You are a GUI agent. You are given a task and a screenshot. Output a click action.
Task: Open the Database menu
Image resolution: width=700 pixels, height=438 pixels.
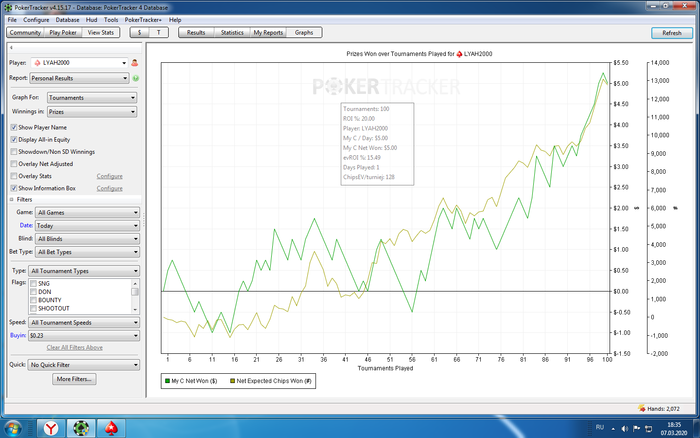(67, 20)
